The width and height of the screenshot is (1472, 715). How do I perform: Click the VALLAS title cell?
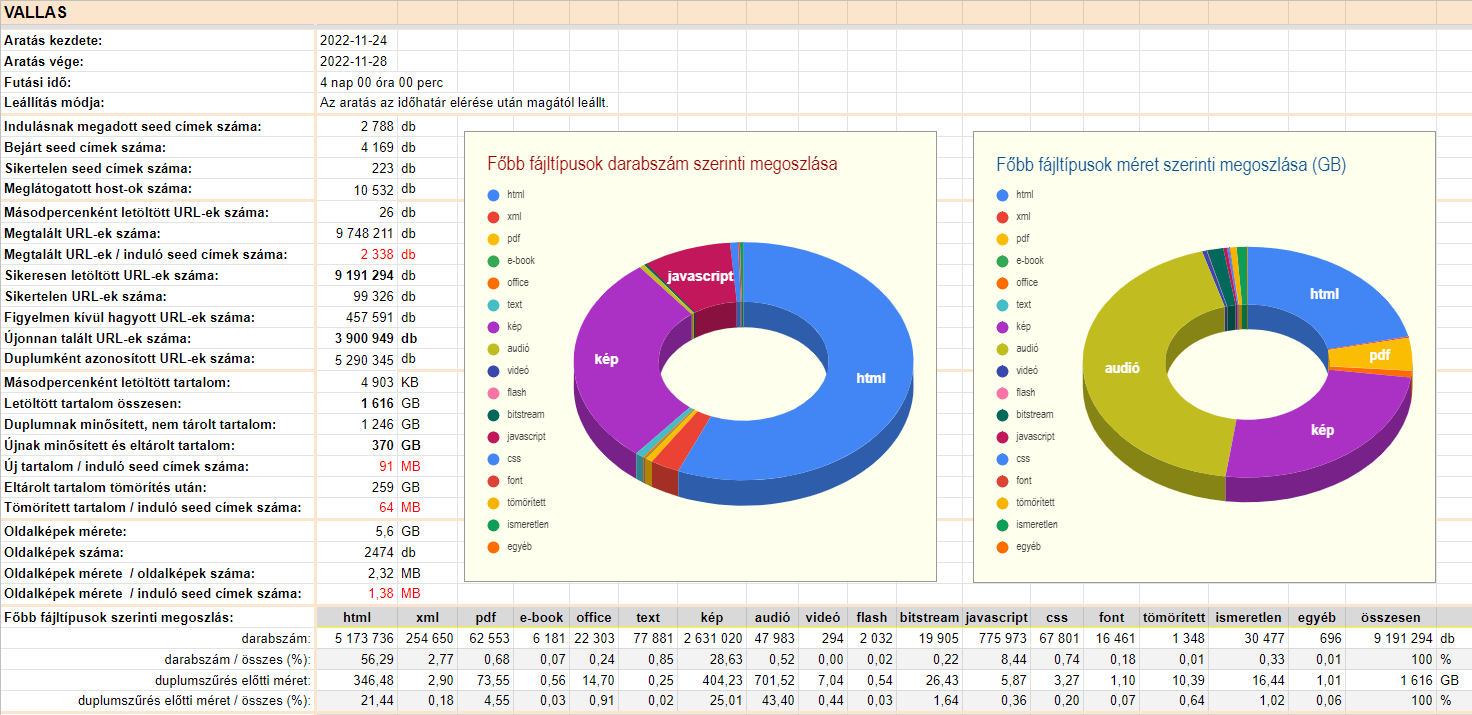[x=36, y=12]
